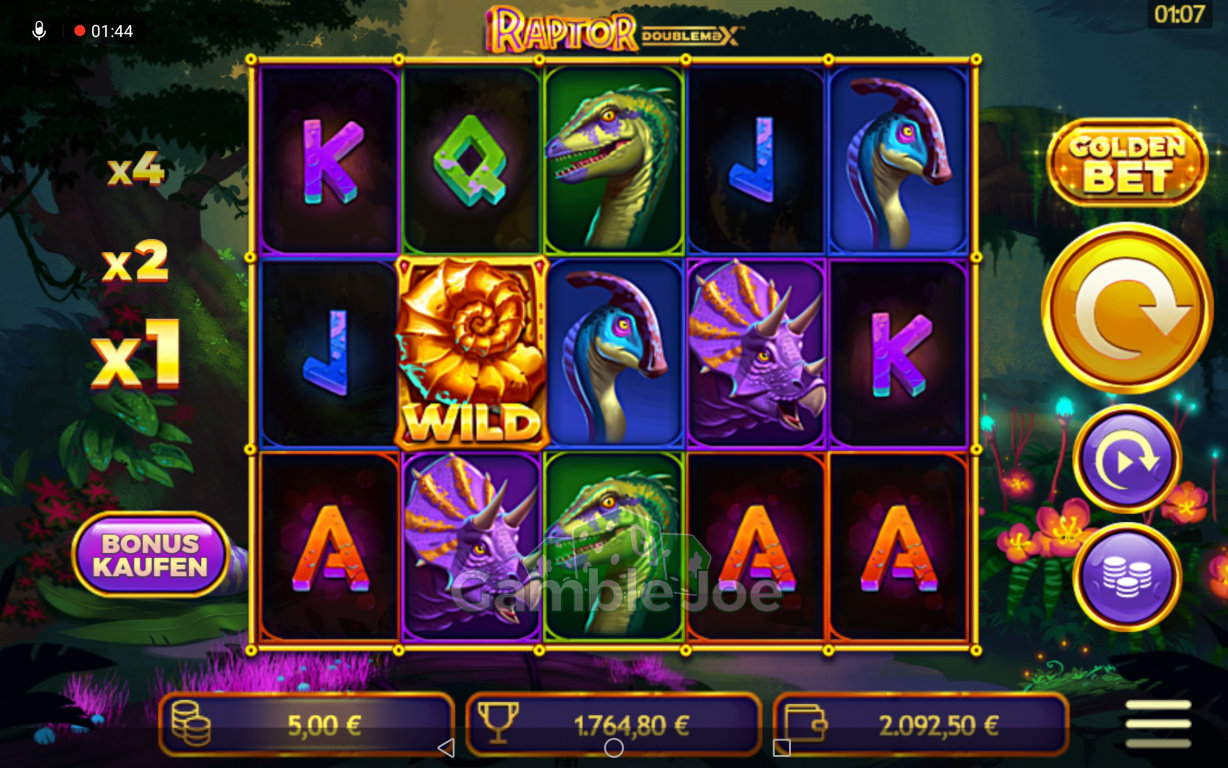
Task: Click the Raptor DoubleMax game logo
Action: coord(614,29)
